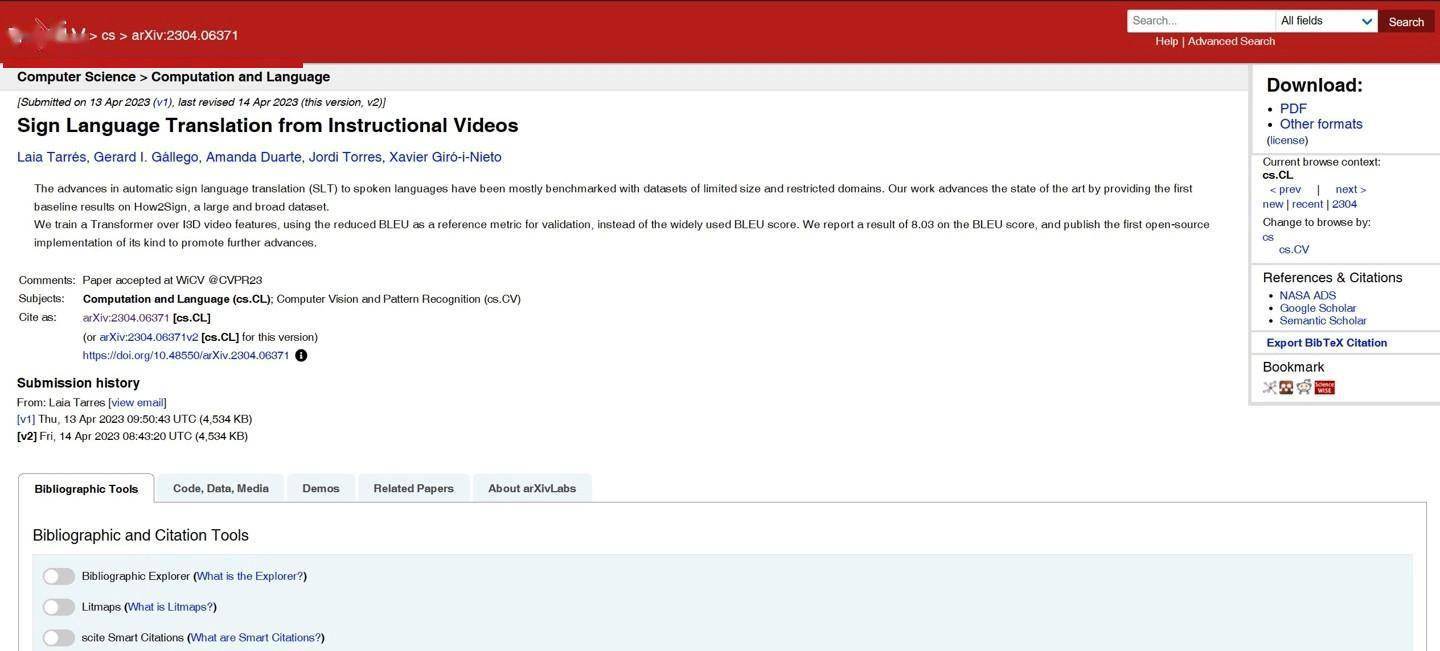Click the Search button
The width and height of the screenshot is (1440, 651).
pyautogui.click(x=1406, y=21)
